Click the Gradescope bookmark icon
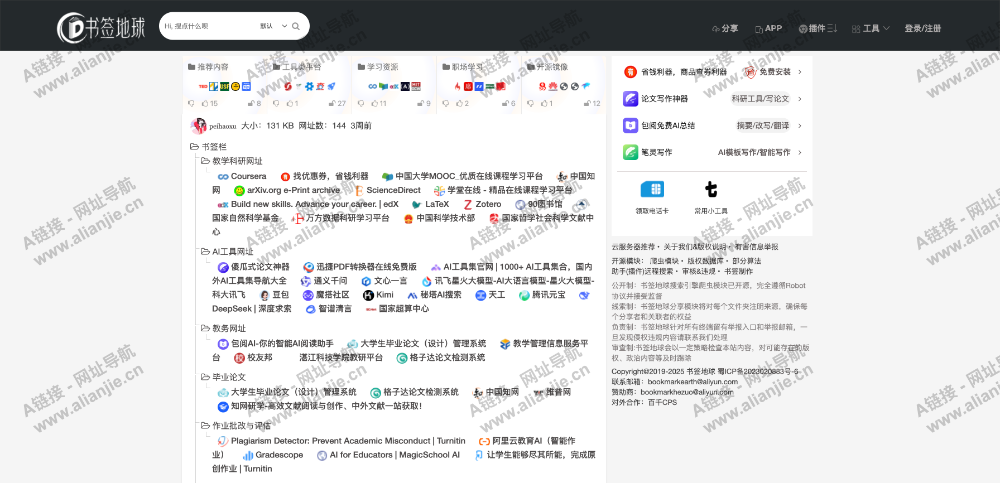Viewport: 1000px width, 483px height. point(248,456)
